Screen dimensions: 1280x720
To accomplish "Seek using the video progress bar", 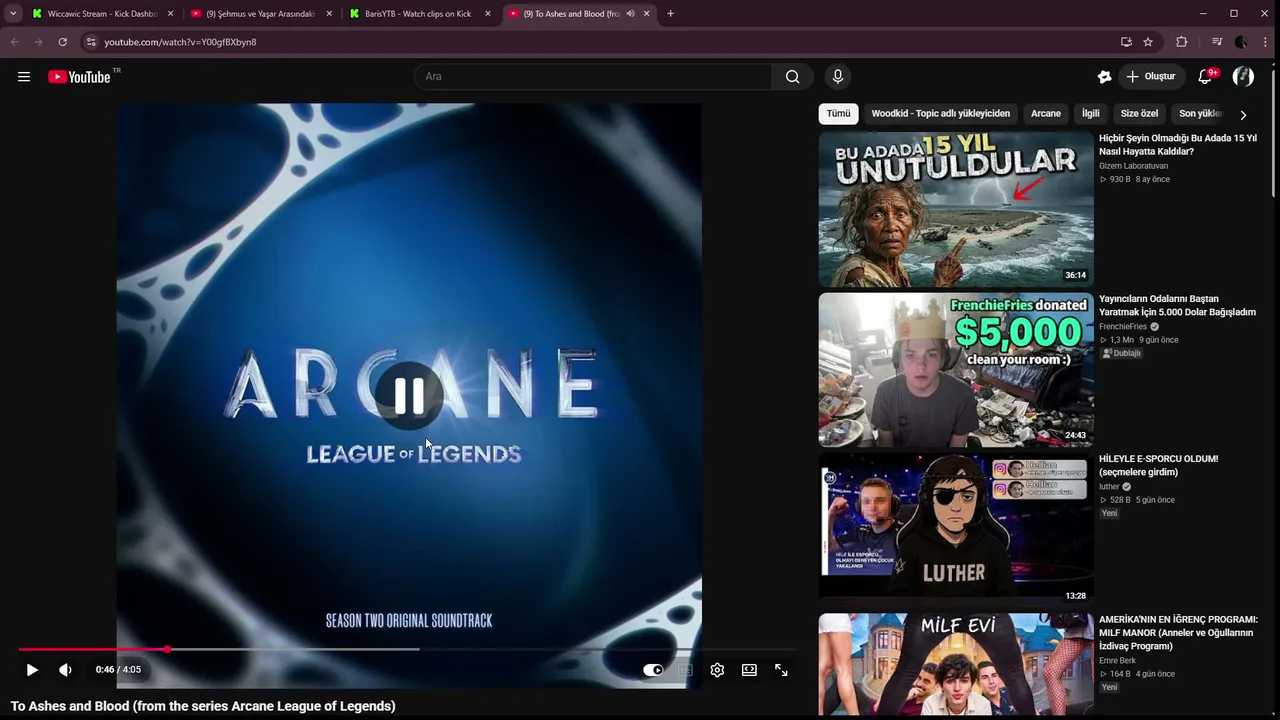I will point(409,650).
